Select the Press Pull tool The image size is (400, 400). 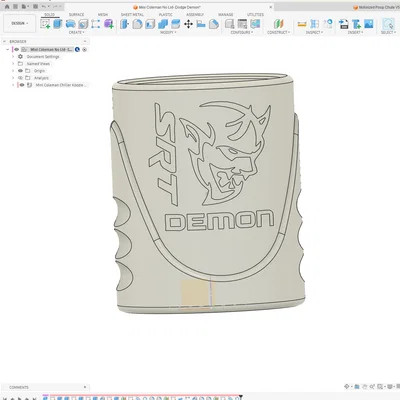(124, 24)
